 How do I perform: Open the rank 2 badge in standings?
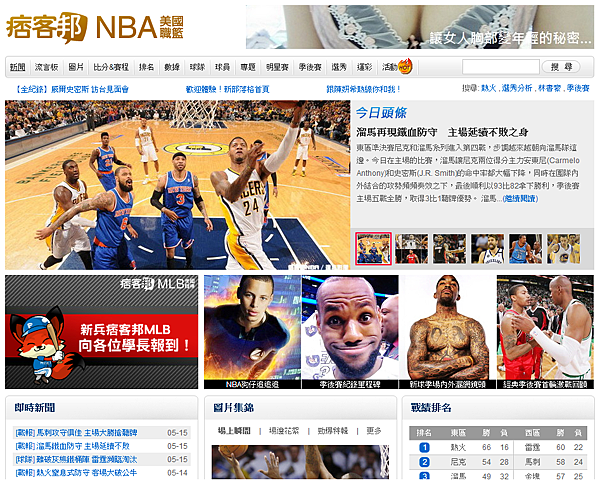click(424, 462)
